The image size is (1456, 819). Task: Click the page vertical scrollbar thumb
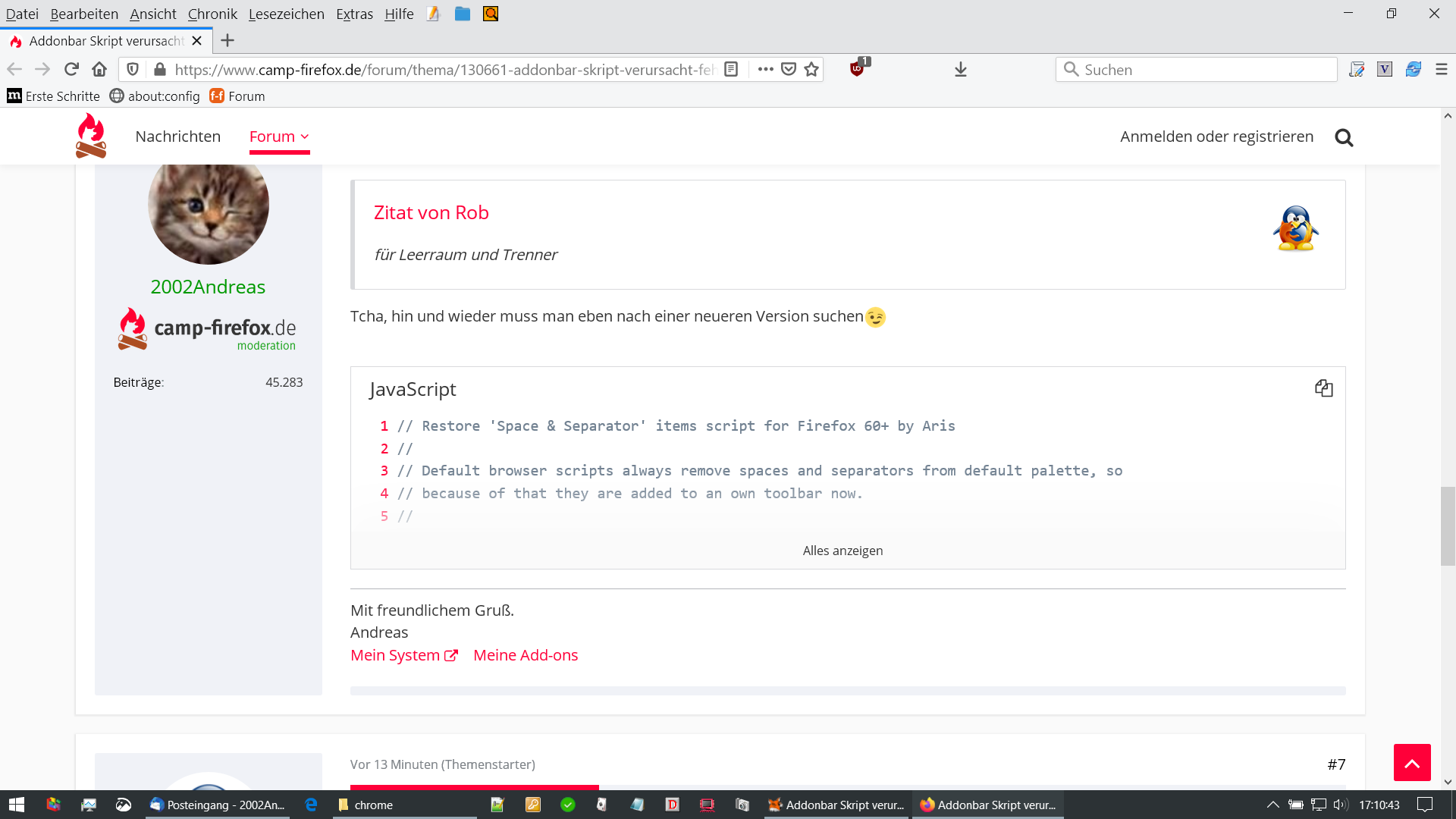tap(1448, 526)
